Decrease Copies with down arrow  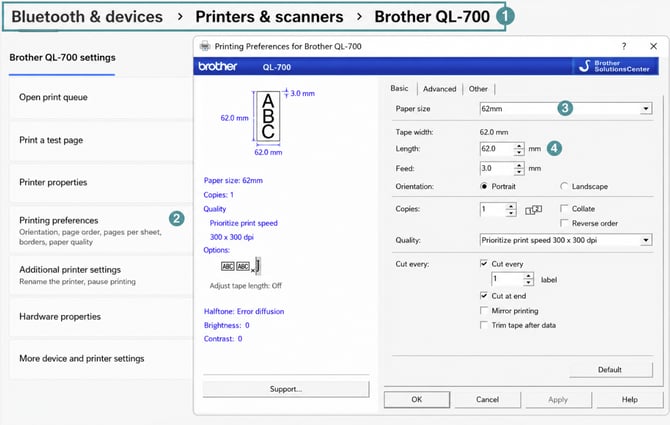(511, 213)
